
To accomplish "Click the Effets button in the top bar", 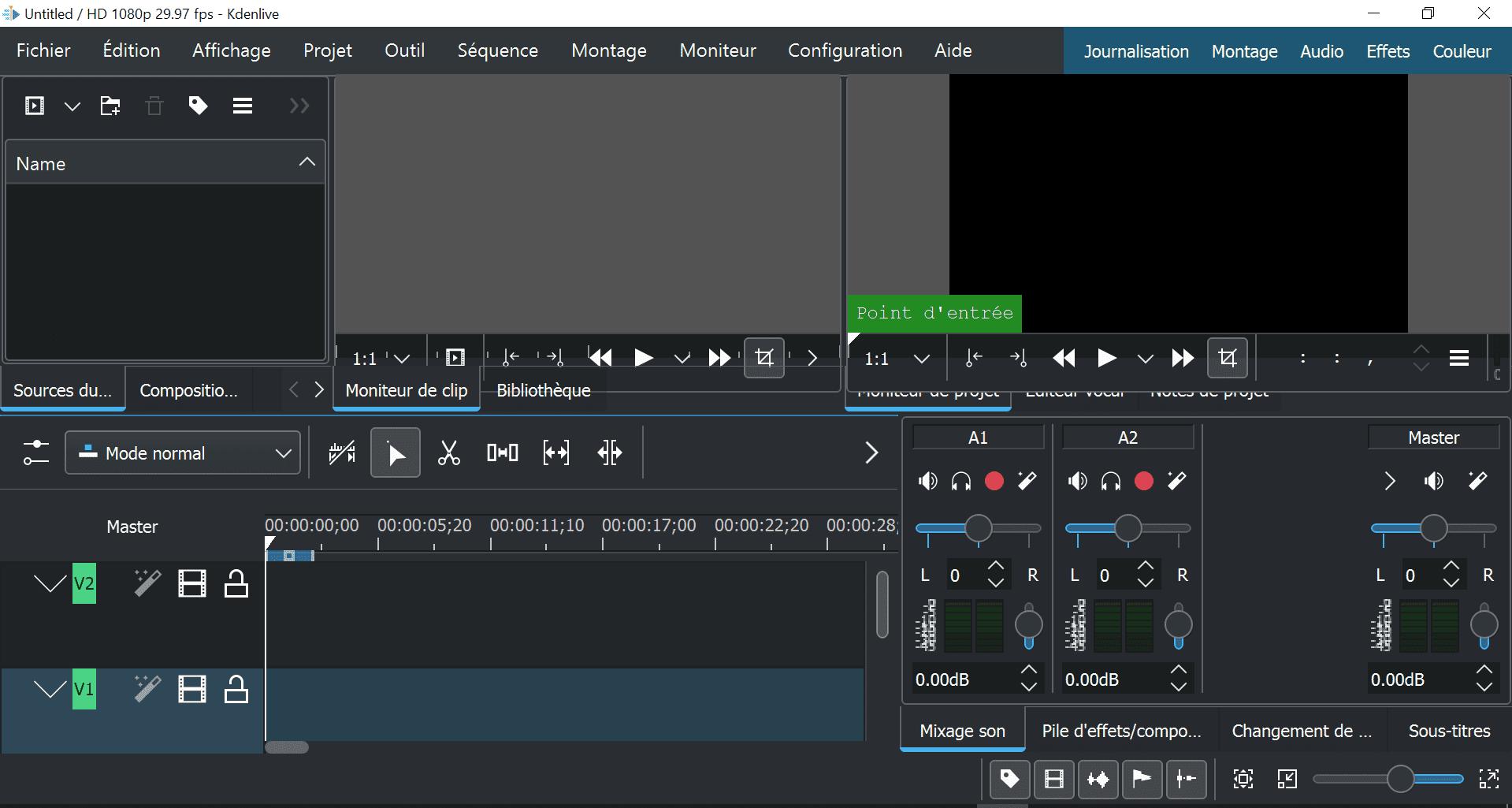I will pyautogui.click(x=1387, y=50).
